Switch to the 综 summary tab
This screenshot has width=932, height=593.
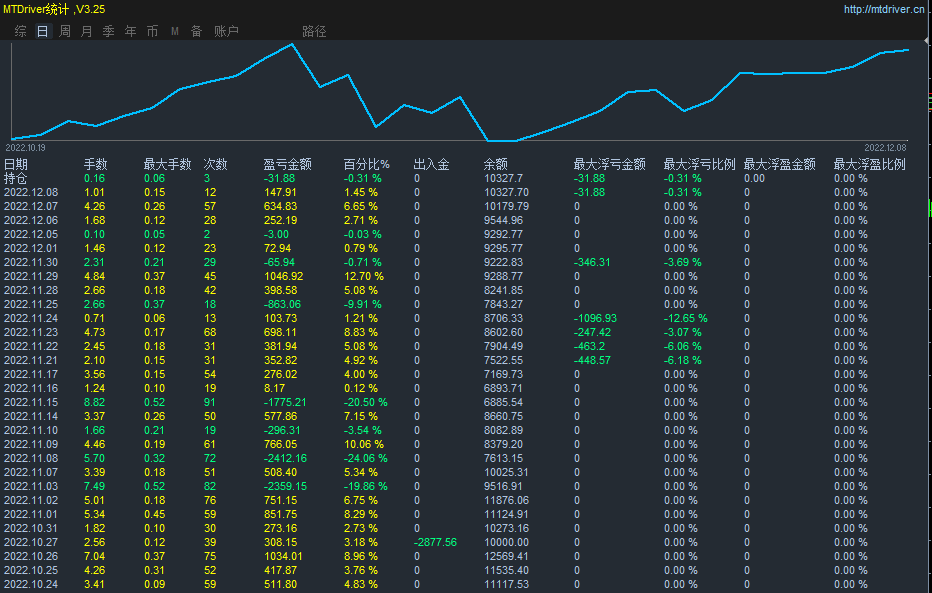[x=21, y=31]
